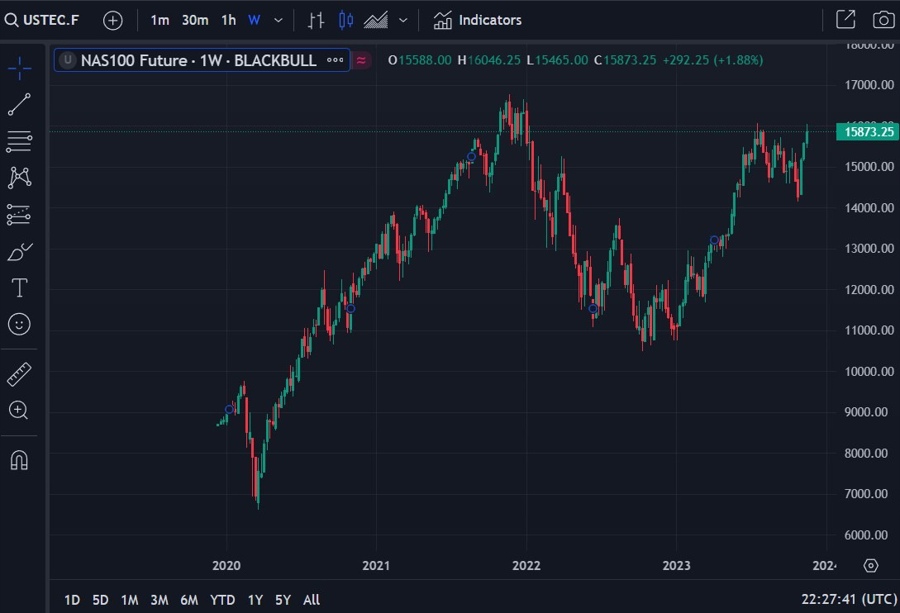Select the forecasting and measurement tool
Screen dimensions: 900x613
tap(19, 214)
